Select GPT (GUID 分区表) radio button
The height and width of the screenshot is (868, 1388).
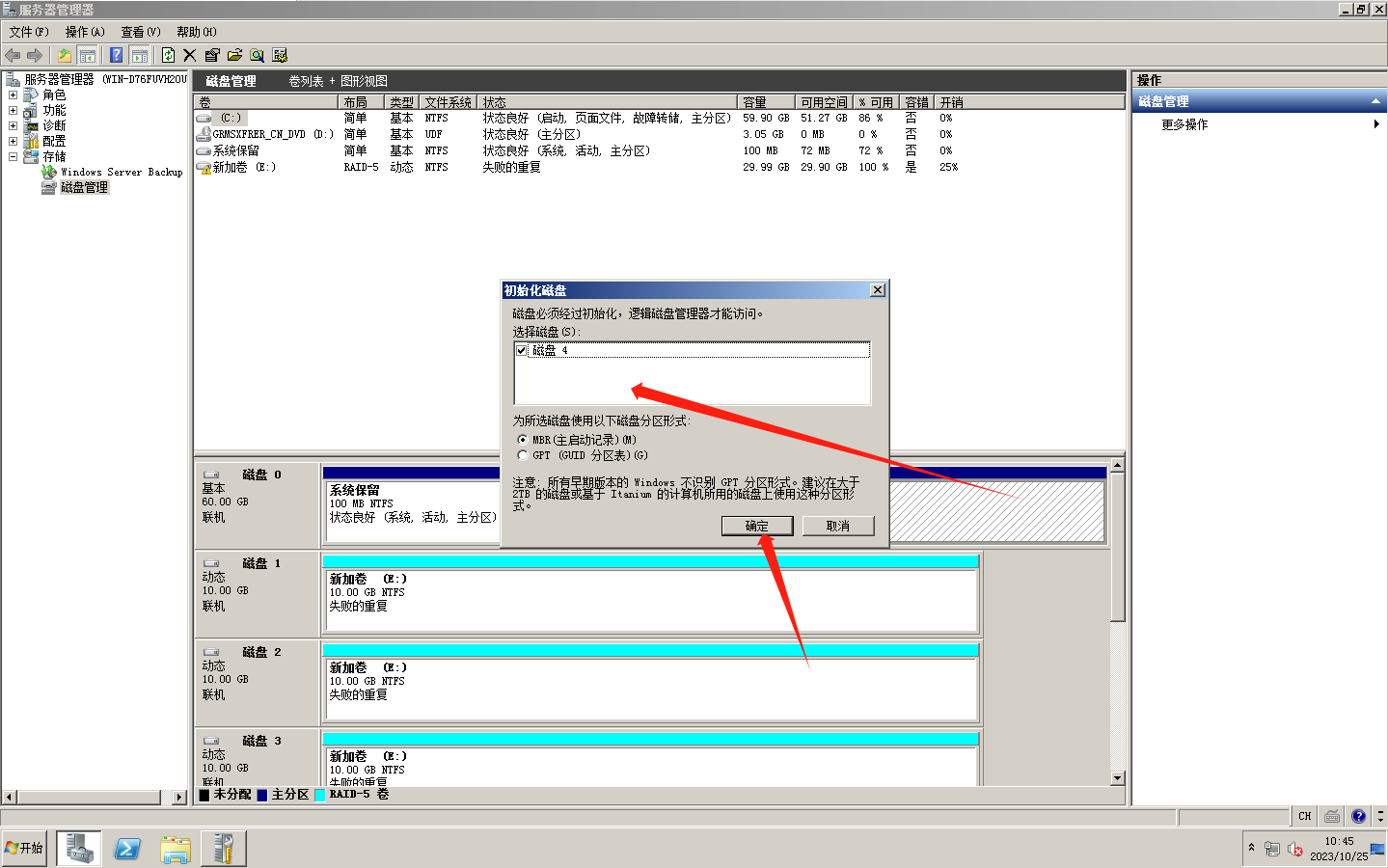522,455
